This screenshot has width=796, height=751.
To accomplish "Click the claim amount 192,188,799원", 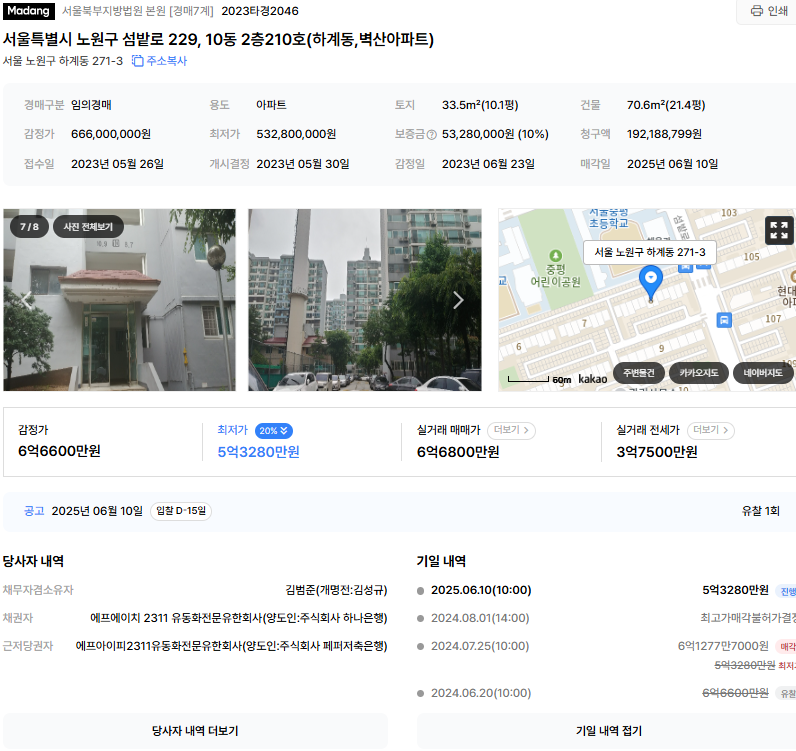I will pyautogui.click(x=664, y=134).
